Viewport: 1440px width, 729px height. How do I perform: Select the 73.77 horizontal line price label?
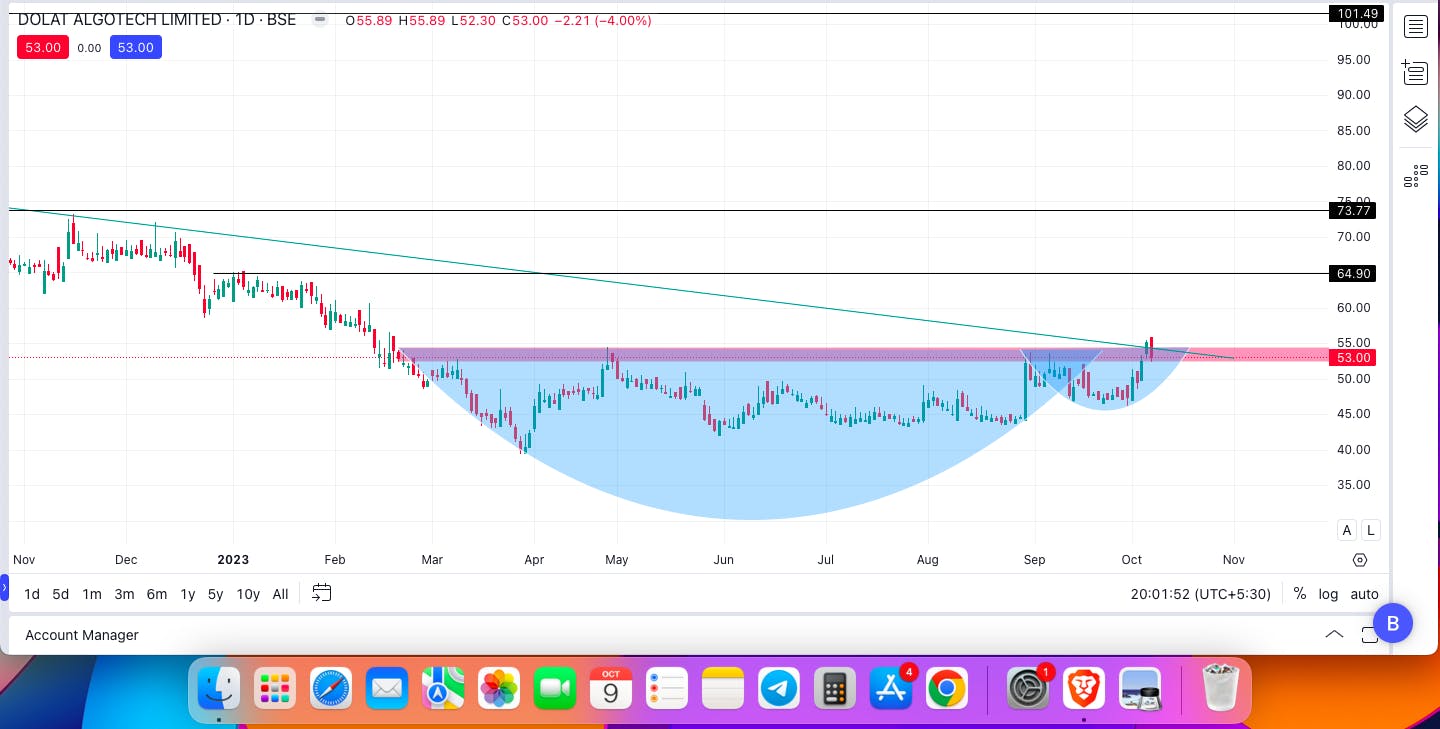tap(1353, 210)
